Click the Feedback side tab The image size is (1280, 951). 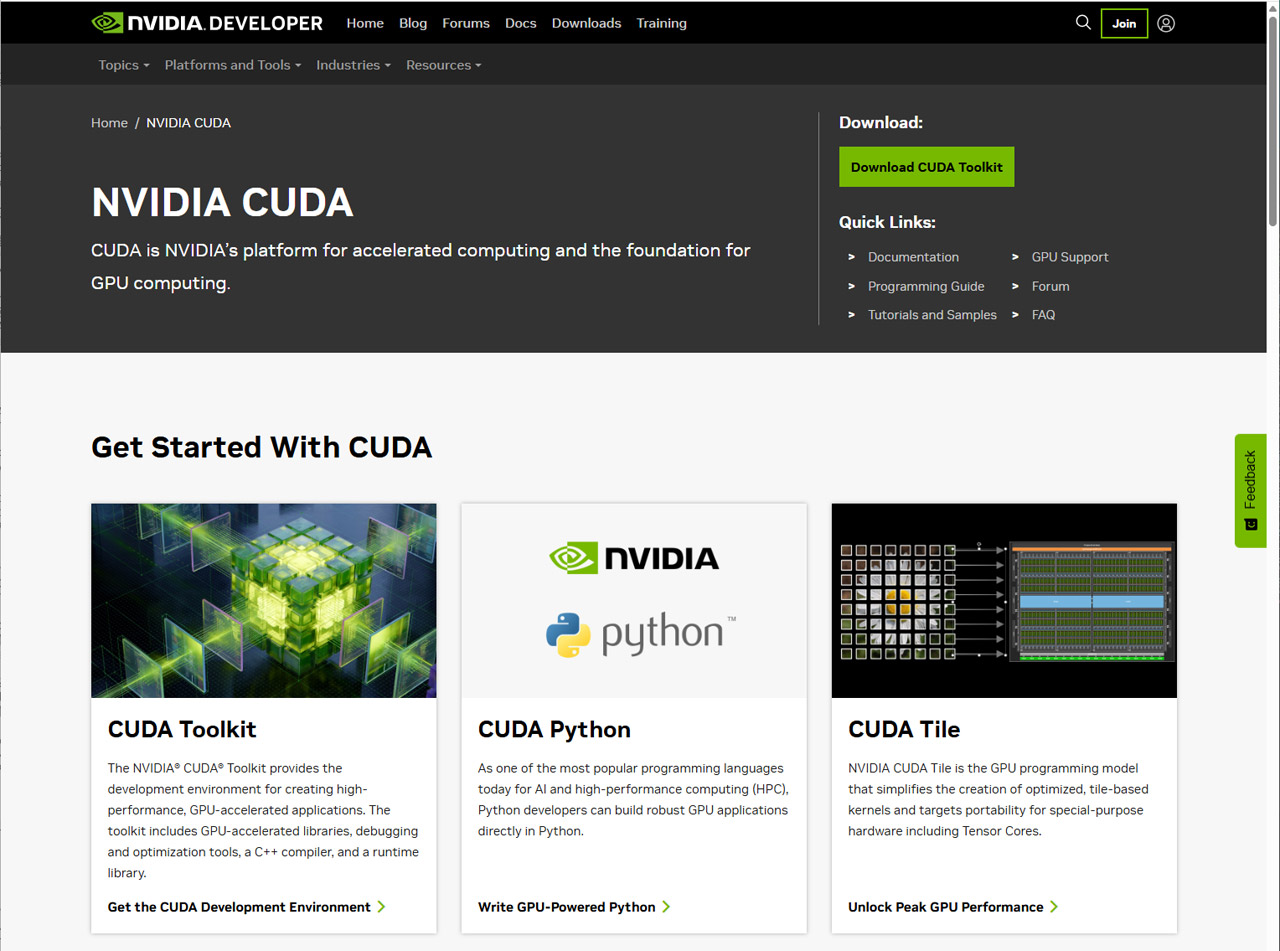[1250, 490]
